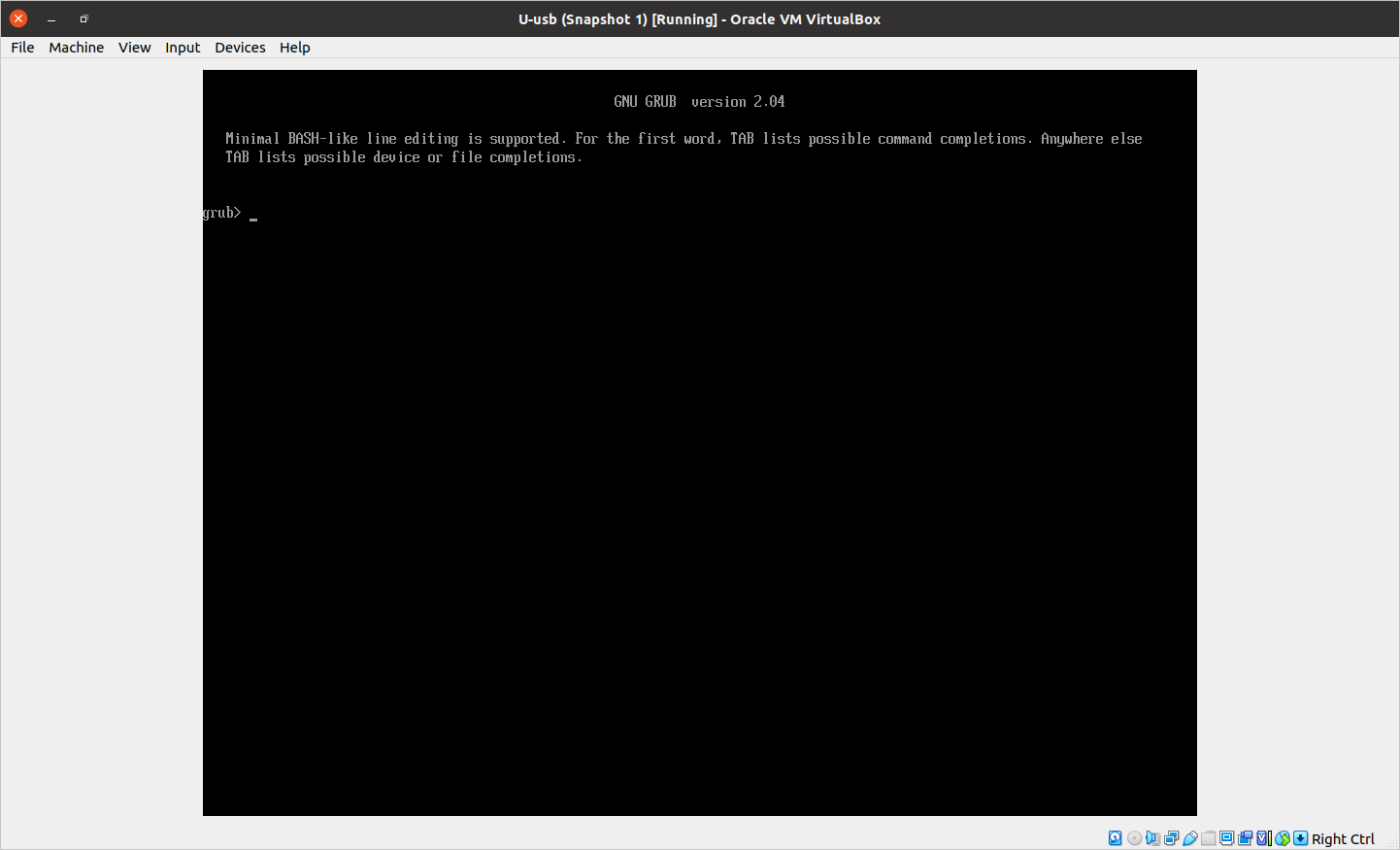Open the View menu

(x=135, y=48)
